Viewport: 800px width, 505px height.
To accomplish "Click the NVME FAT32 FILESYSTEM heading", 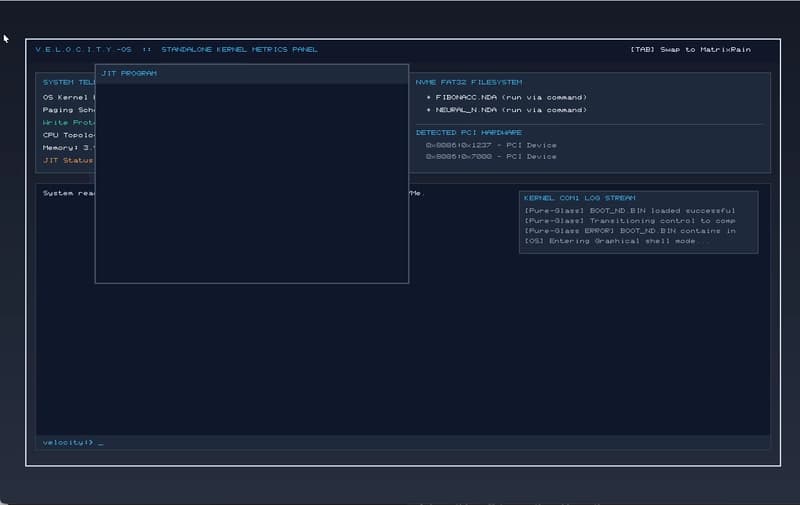I will tap(468, 82).
